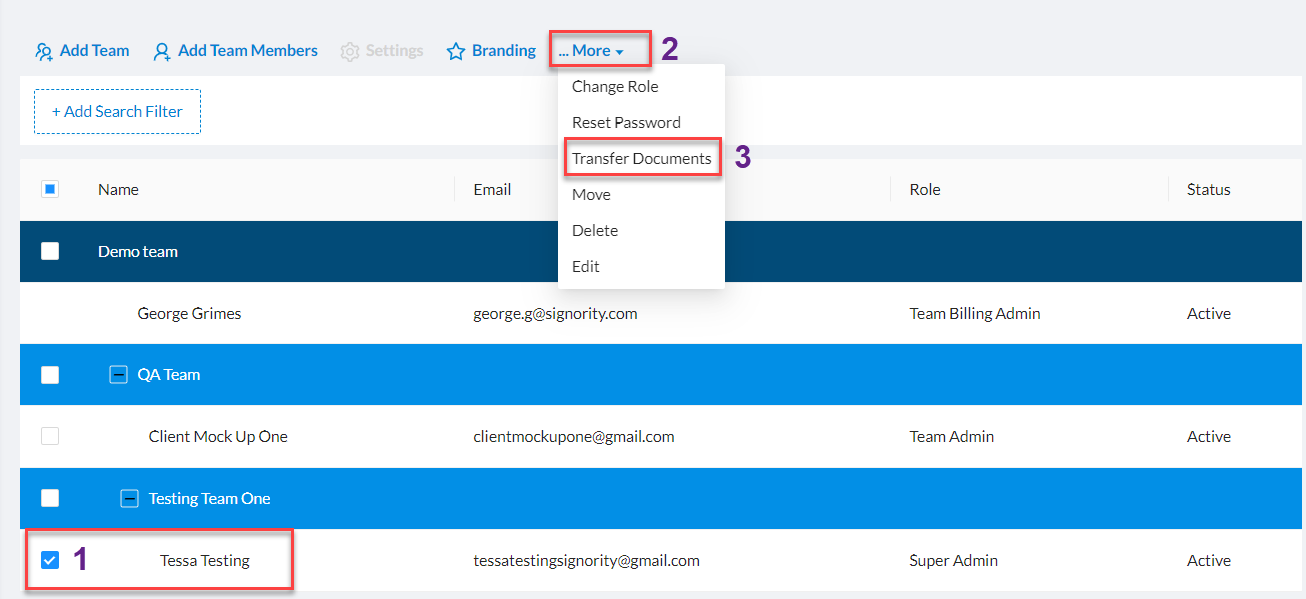This screenshot has height=599, width=1306.
Task: Choose Delete from the open menu
Action: pos(594,230)
